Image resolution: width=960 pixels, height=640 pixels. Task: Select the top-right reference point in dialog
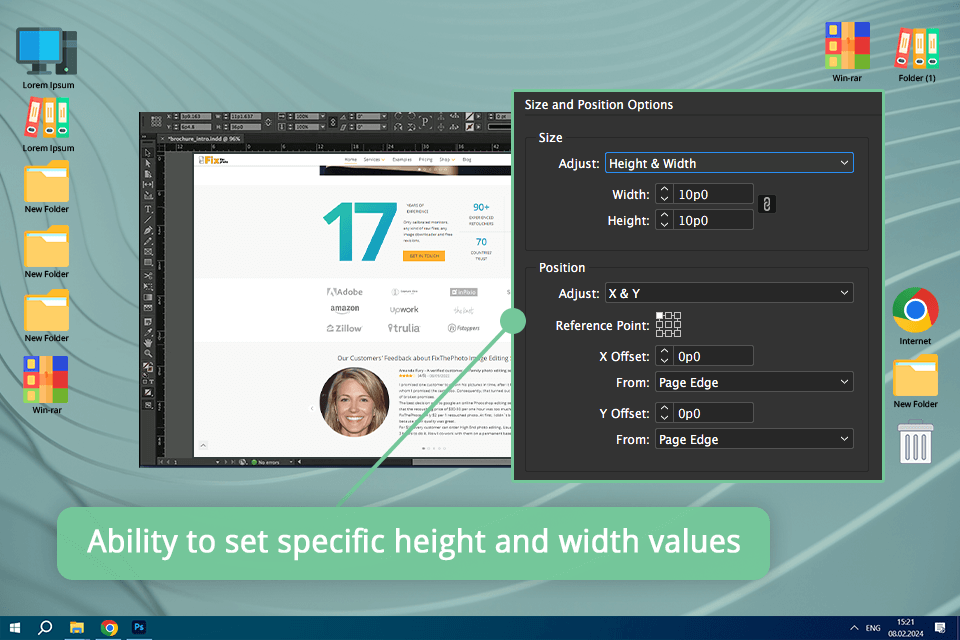(677, 316)
